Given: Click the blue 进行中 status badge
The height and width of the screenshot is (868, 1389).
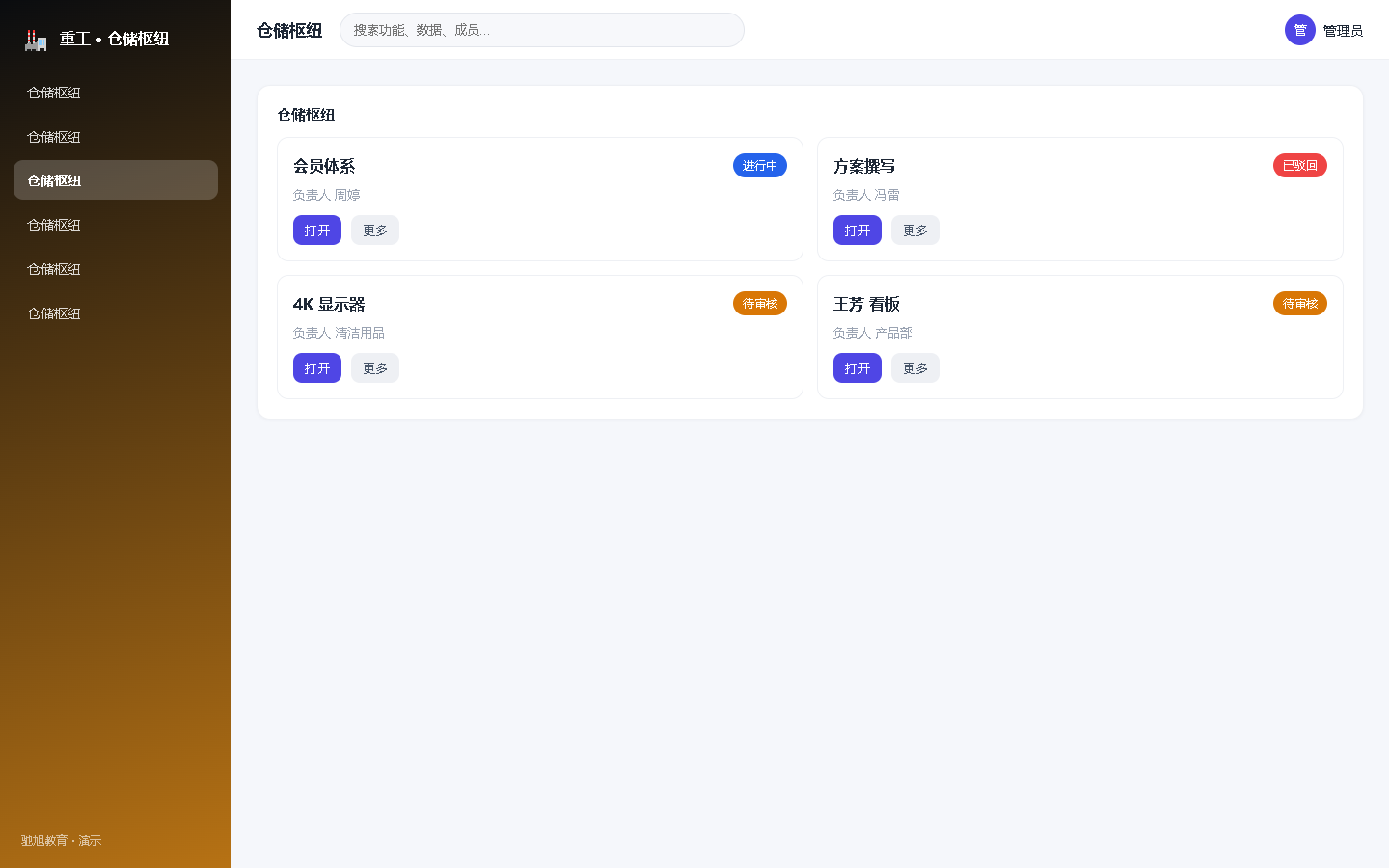Looking at the screenshot, I should click(760, 166).
